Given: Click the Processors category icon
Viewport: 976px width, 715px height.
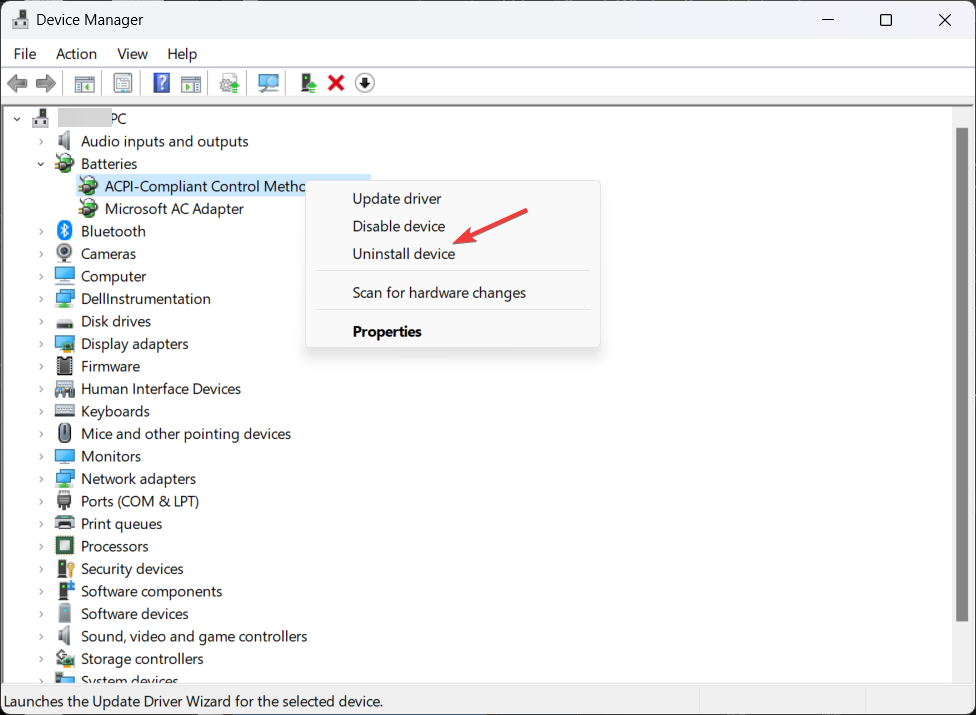Looking at the screenshot, I should point(65,546).
